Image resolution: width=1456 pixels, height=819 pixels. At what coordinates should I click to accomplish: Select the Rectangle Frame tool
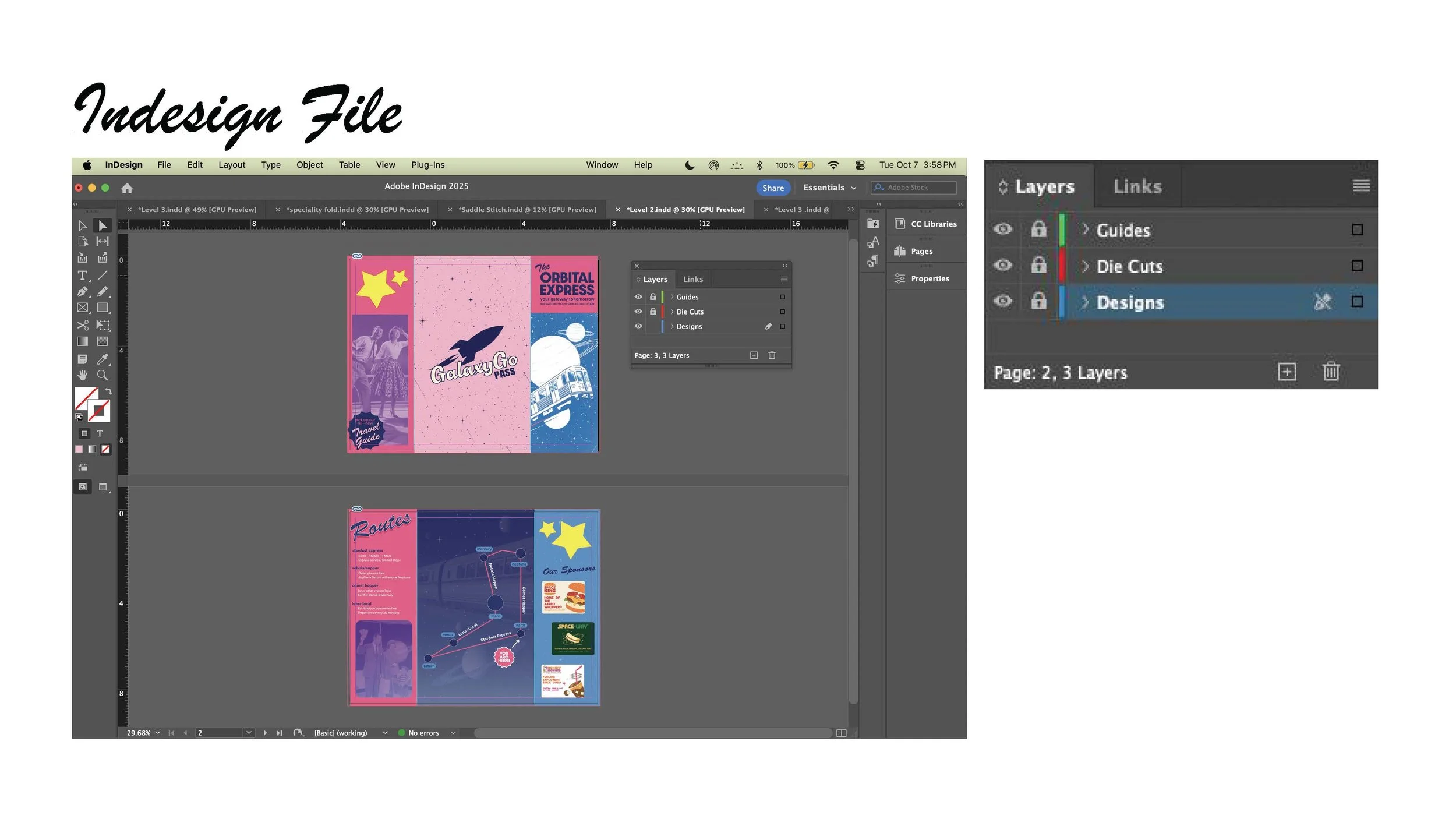click(82, 308)
